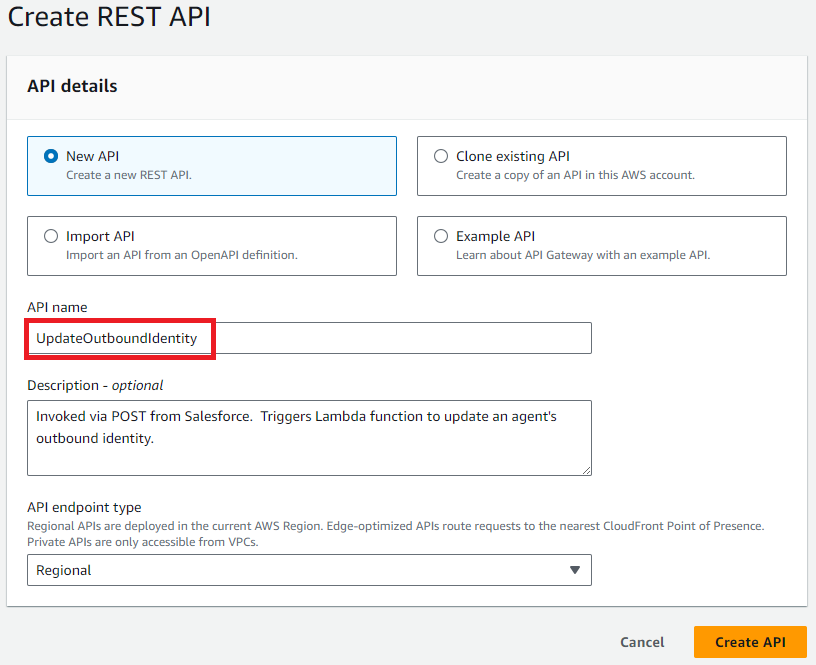816x665 pixels.
Task: Select the Example API radio button
Action: coord(441,236)
